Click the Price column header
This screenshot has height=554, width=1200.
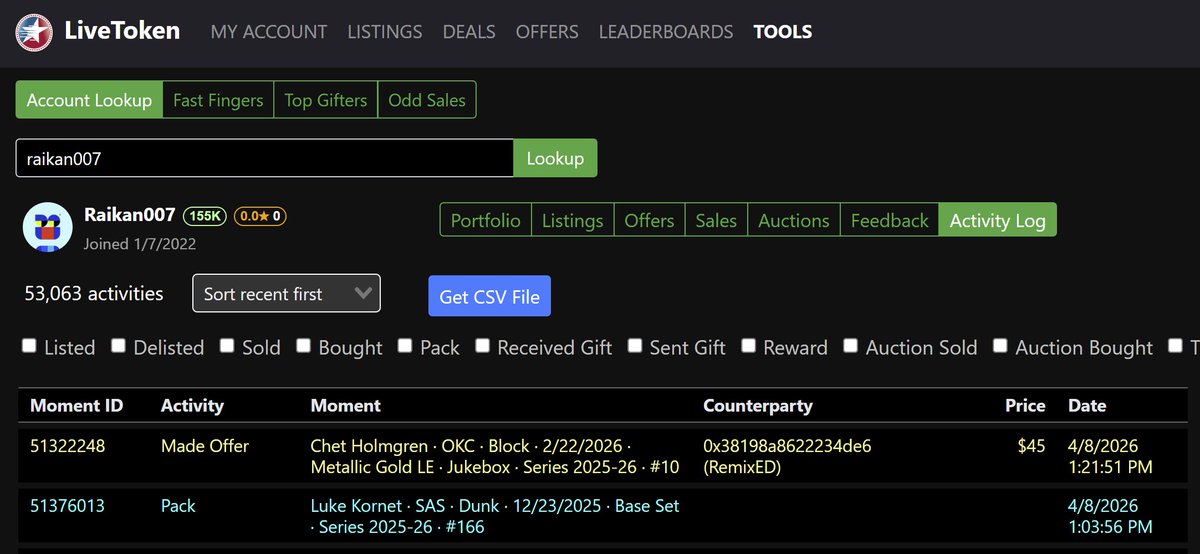pos(1025,406)
